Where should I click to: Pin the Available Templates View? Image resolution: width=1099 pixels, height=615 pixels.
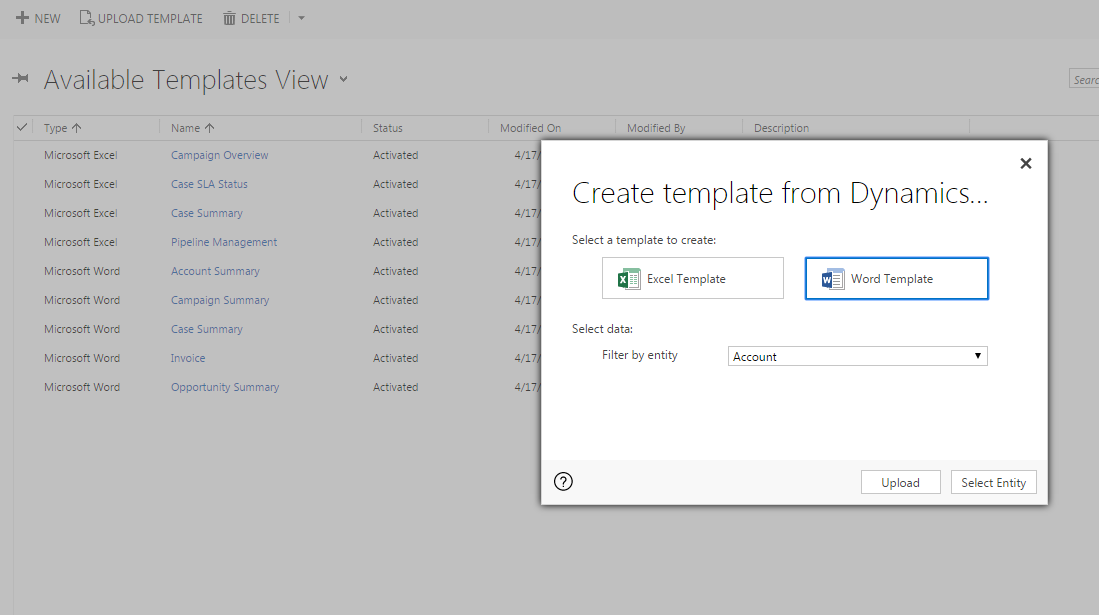point(21,79)
